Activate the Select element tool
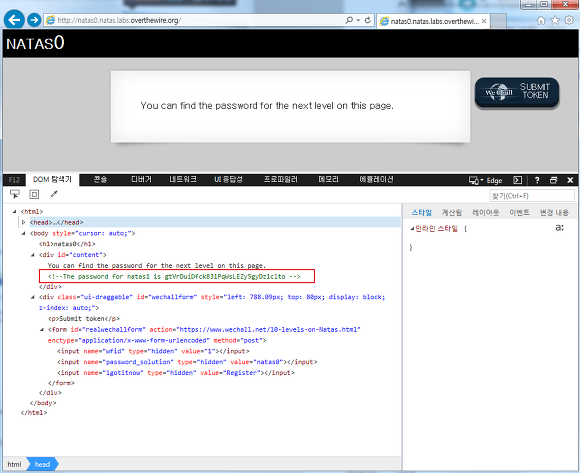The height and width of the screenshot is (473, 580). coord(15,194)
